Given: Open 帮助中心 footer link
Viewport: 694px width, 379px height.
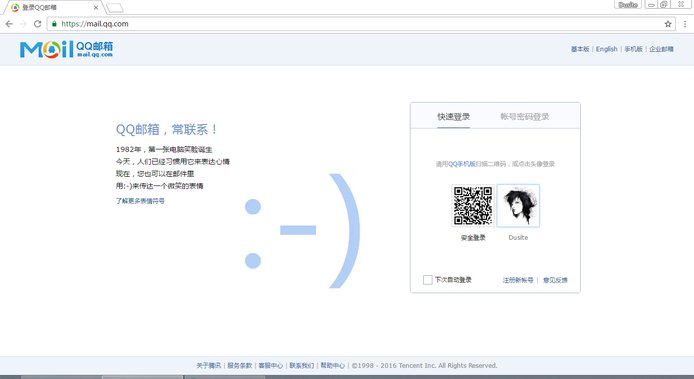Looking at the screenshot, I should [x=332, y=365].
